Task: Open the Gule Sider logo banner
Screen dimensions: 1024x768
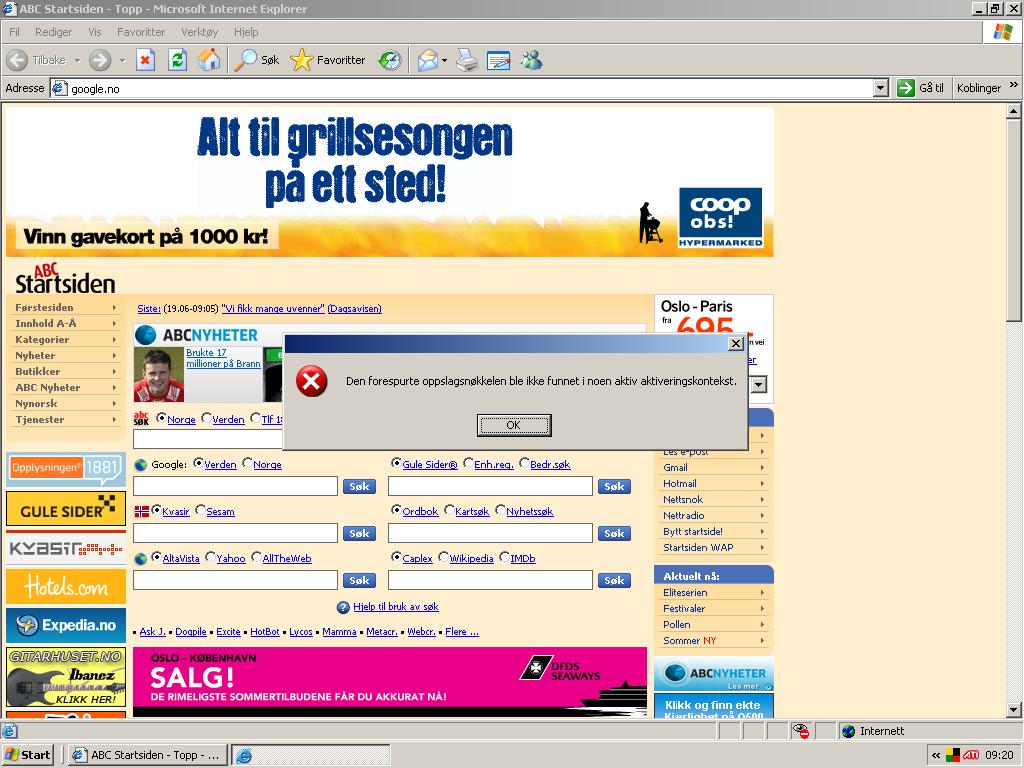Action: (66, 508)
